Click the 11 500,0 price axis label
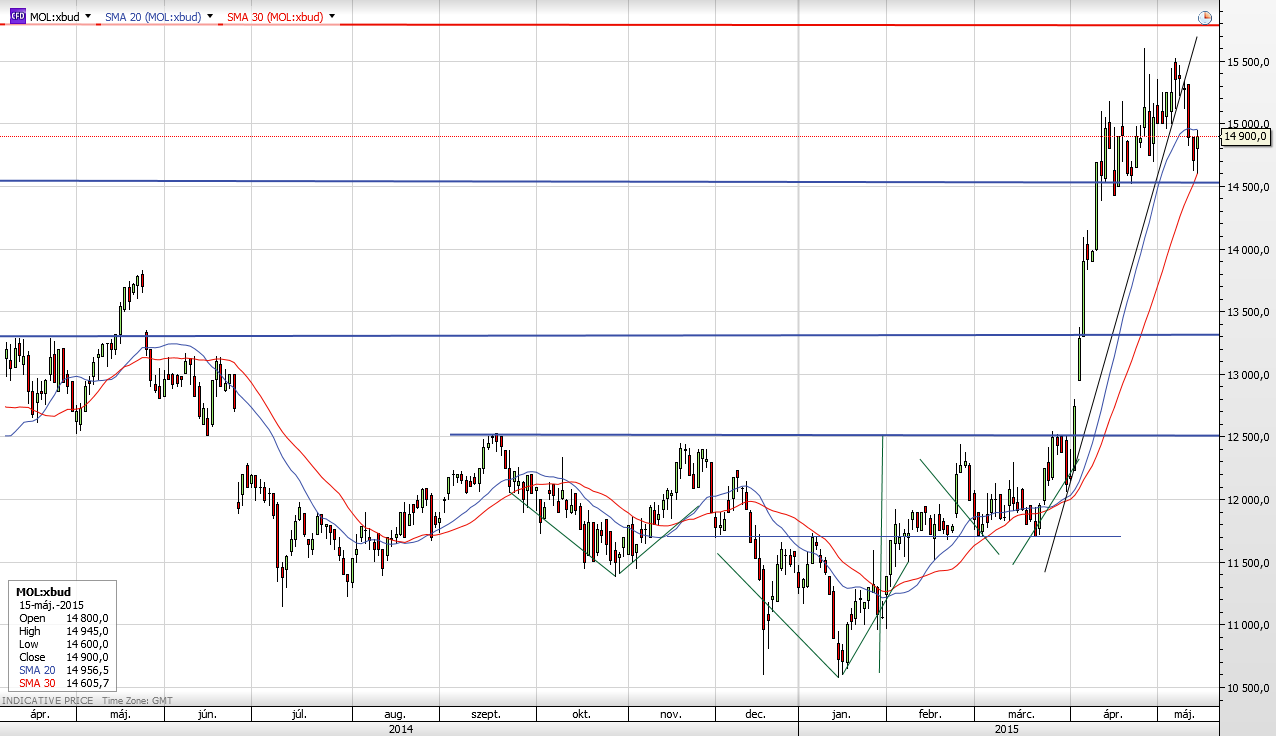This screenshot has height=736, width=1276. click(1247, 563)
